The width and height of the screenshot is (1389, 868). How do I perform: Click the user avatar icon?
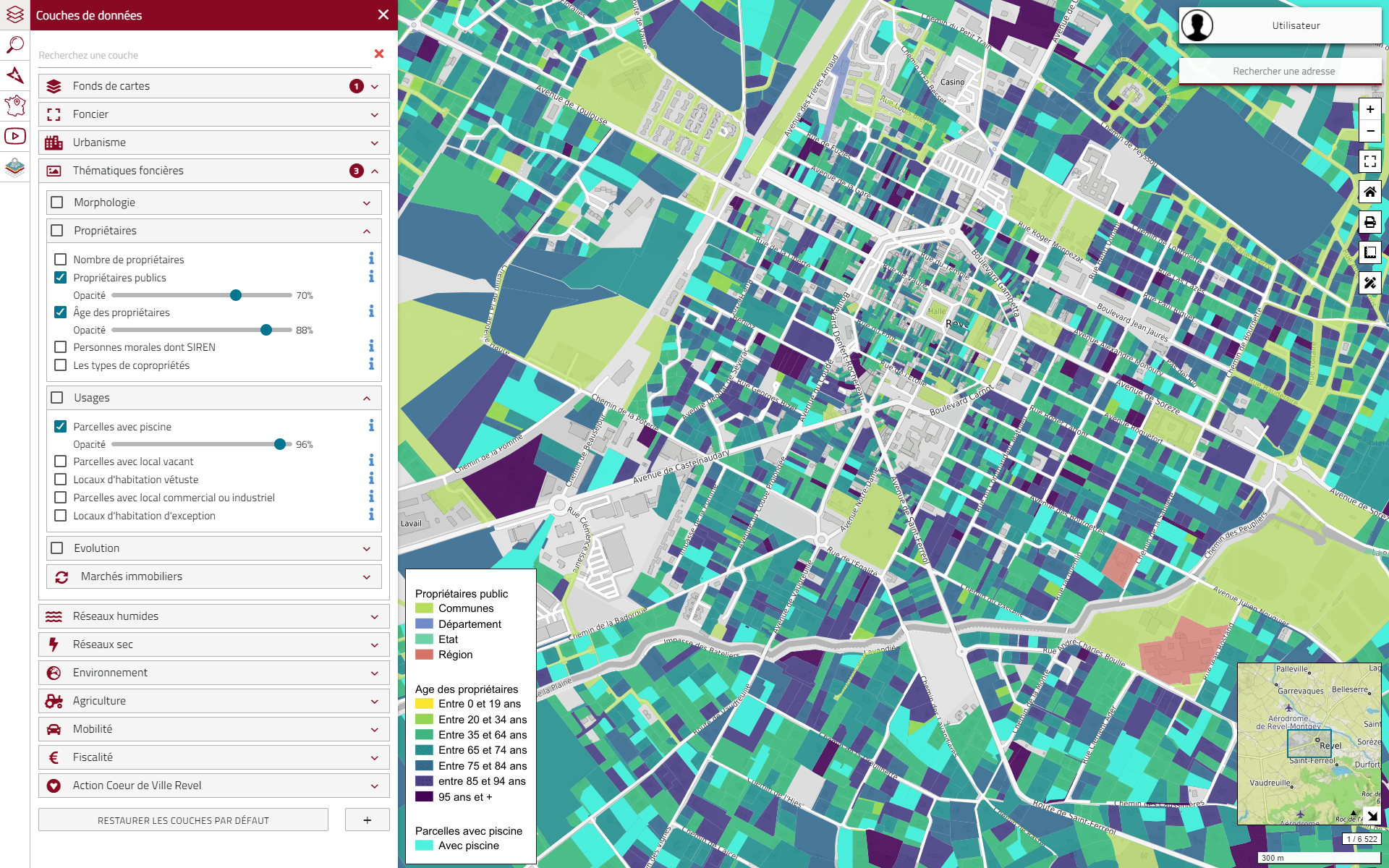[1197, 26]
